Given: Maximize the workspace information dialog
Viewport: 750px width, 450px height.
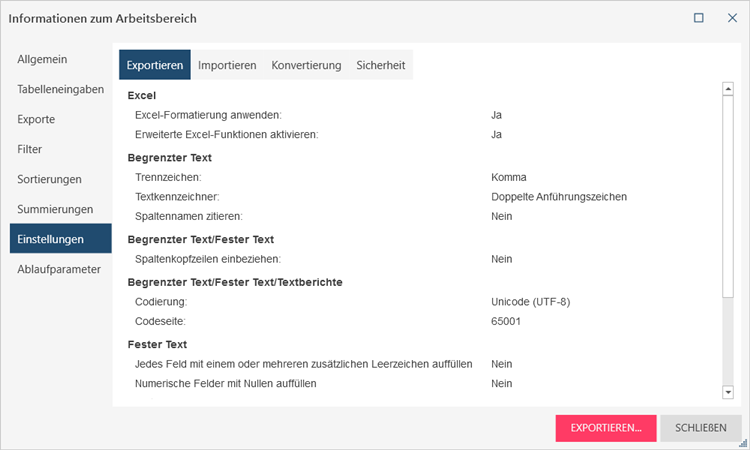Looking at the screenshot, I should [x=699, y=18].
